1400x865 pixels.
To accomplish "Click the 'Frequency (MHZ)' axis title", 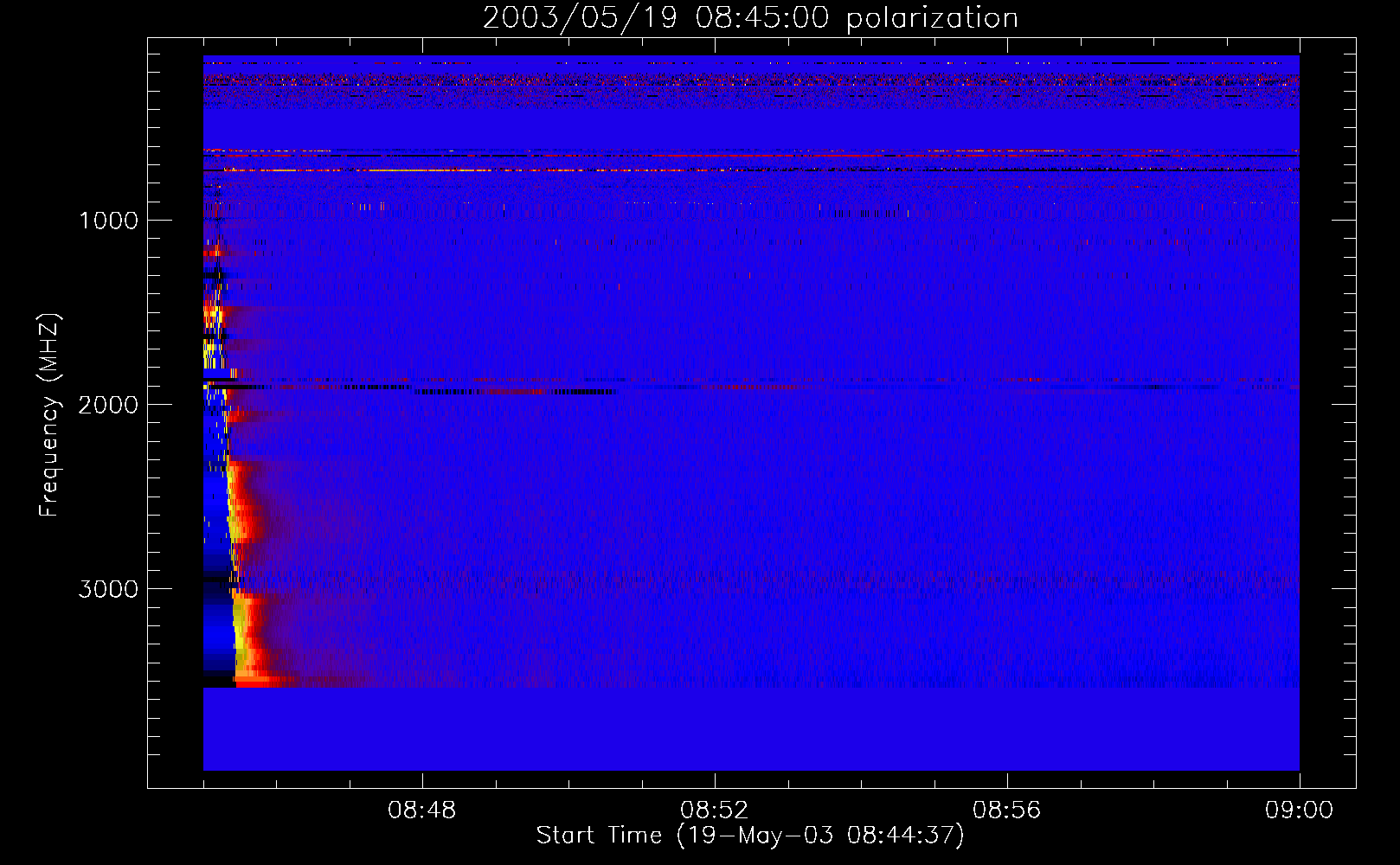I will click(x=49, y=415).
